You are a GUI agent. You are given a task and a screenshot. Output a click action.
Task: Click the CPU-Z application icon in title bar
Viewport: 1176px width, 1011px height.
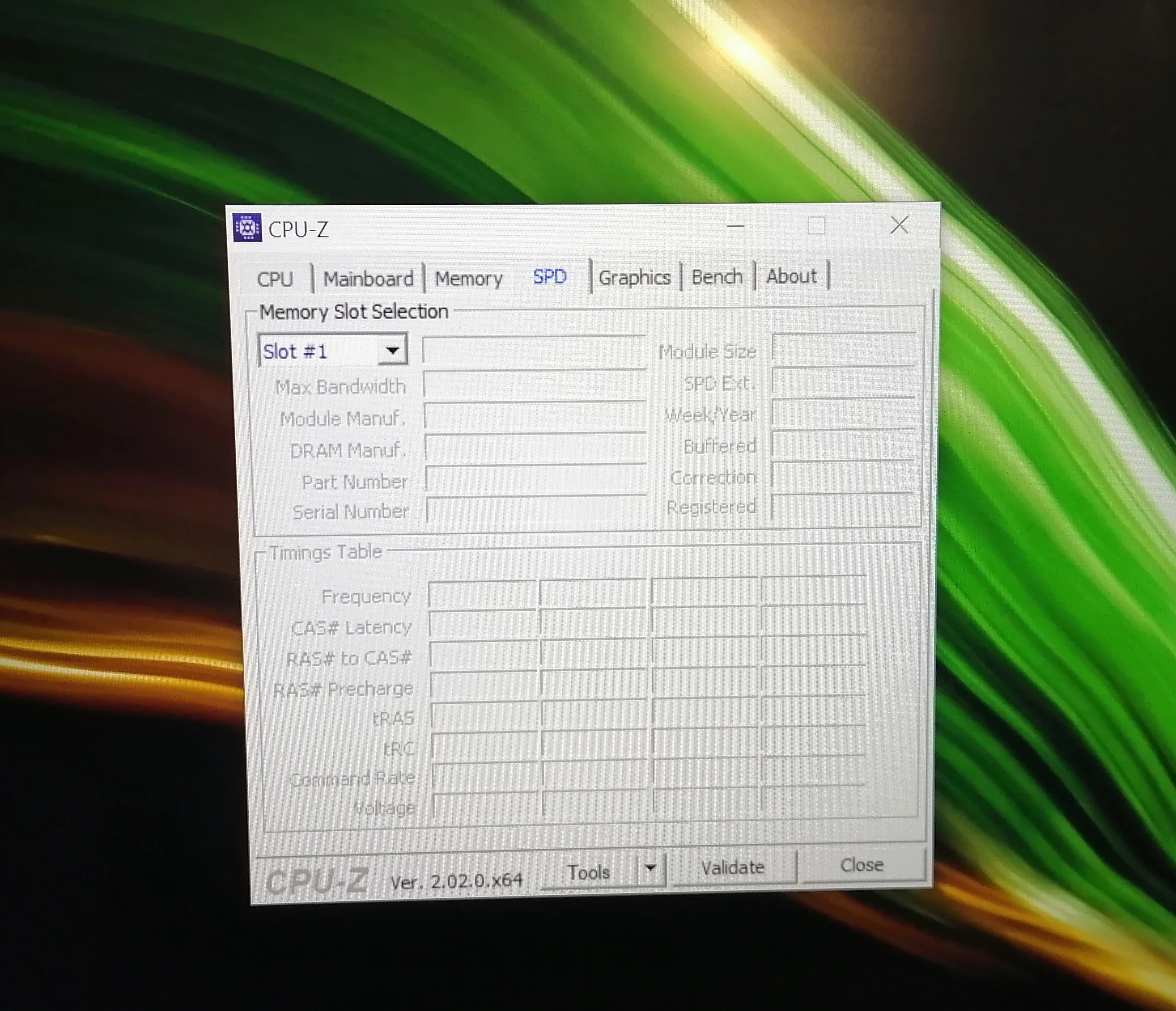(247, 228)
